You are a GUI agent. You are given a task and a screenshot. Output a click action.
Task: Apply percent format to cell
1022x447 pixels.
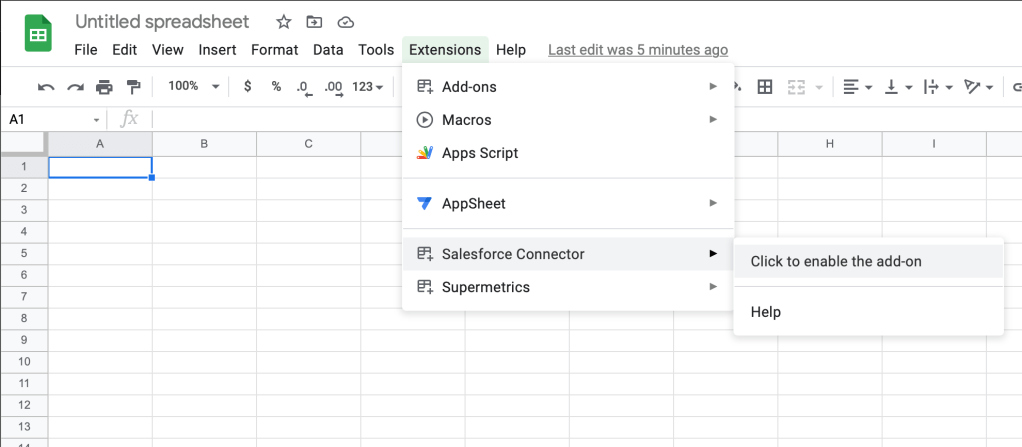tap(276, 87)
